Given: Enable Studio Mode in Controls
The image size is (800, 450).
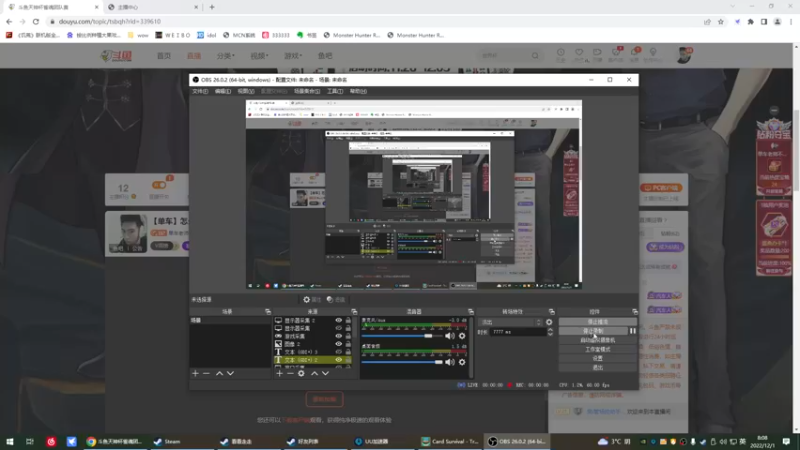Looking at the screenshot, I should 597,349.
